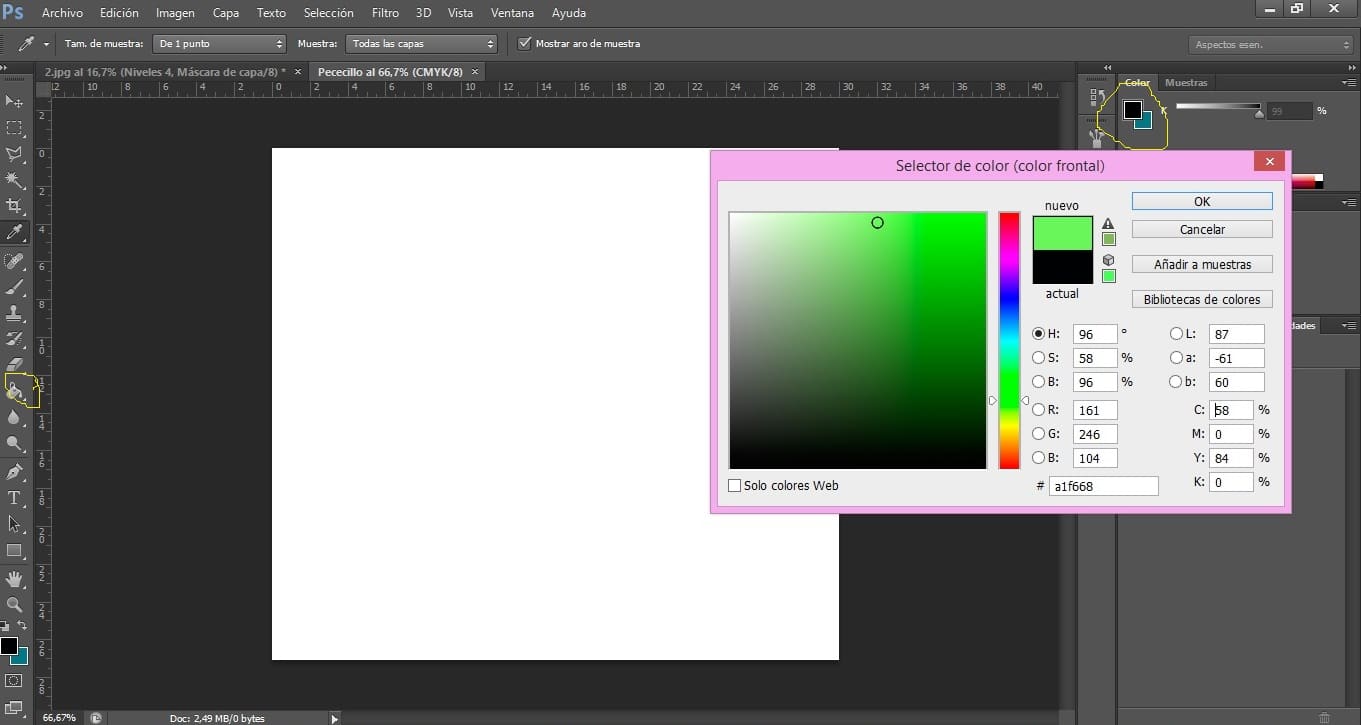1361x725 pixels.
Task: Select the Eraser tool
Action: pos(14,366)
